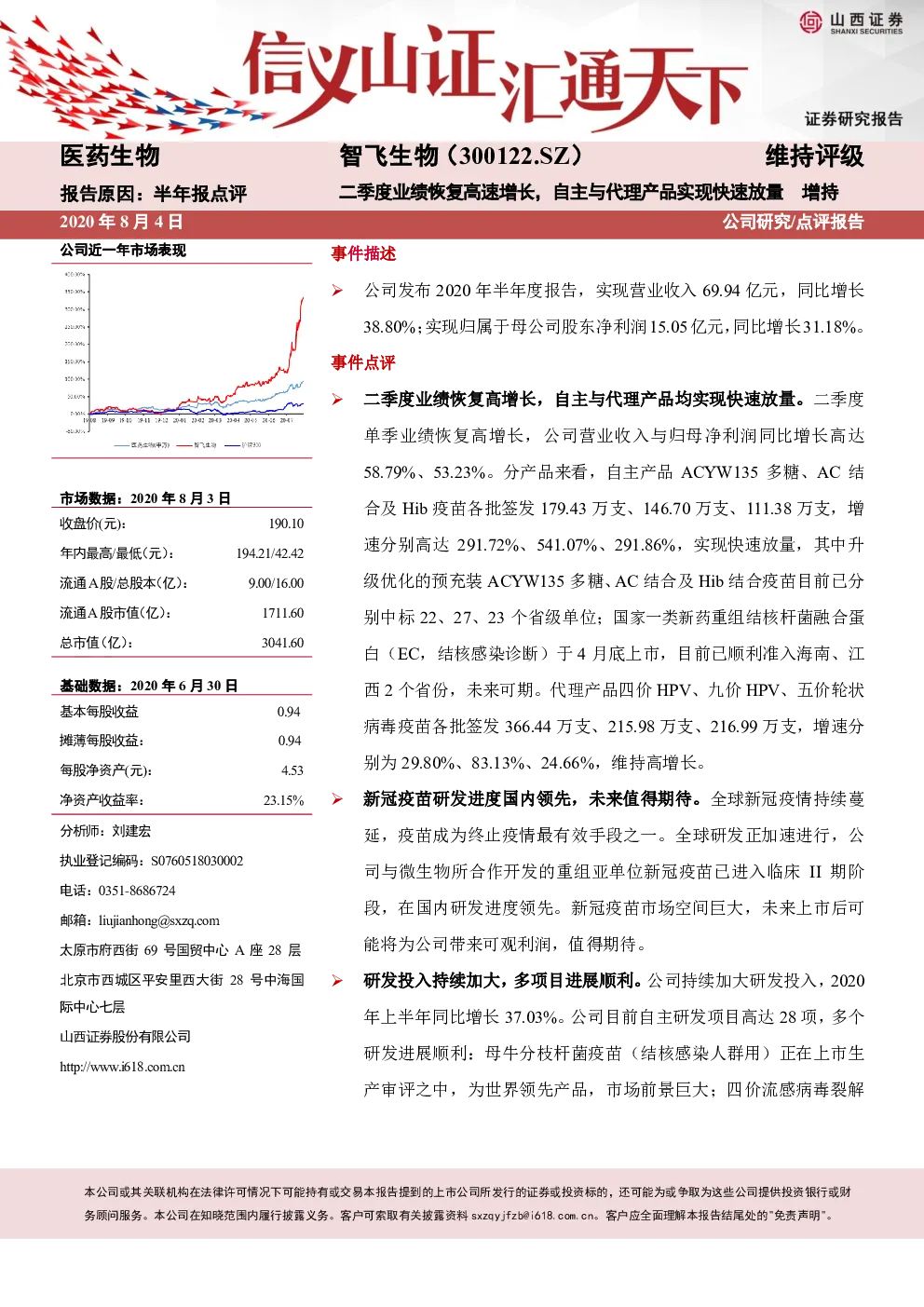Click the 市场数据:2020年8月3日 heading
The width and height of the screenshot is (924, 1307).
[x=145, y=498]
